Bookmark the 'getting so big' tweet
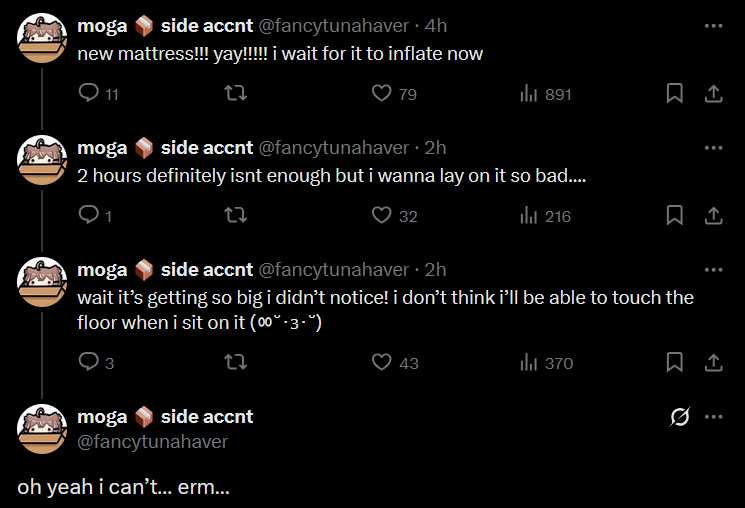The width and height of the screenshot is (745, 508). point(675,362)
